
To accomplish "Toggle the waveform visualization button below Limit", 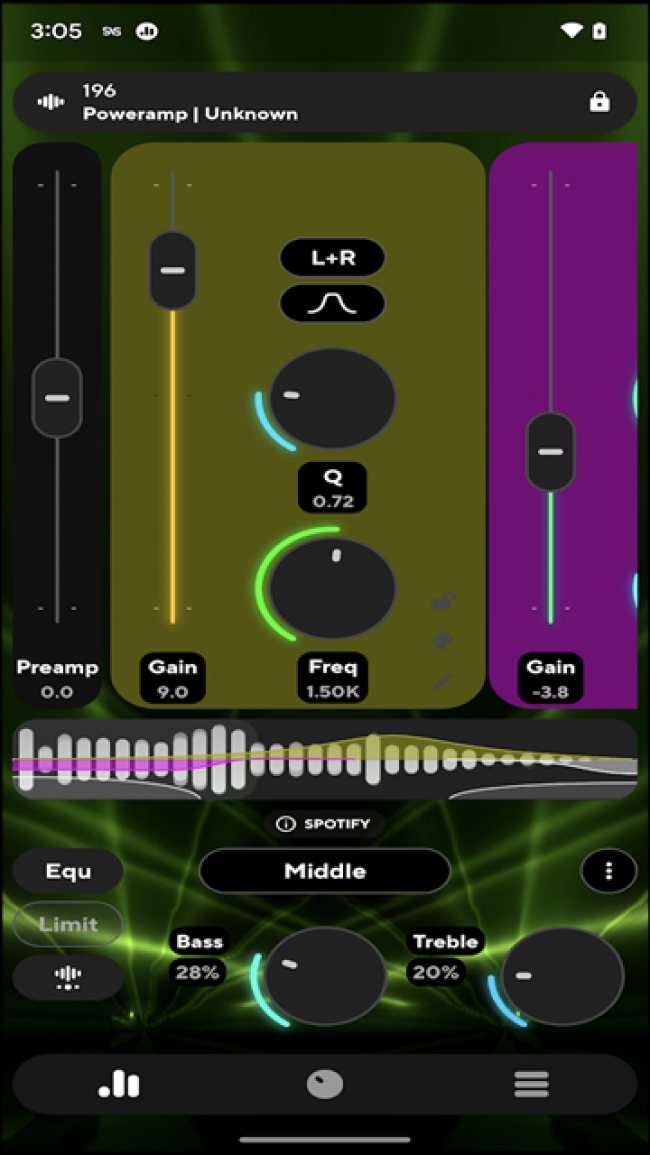I will [x=68, y=977].
